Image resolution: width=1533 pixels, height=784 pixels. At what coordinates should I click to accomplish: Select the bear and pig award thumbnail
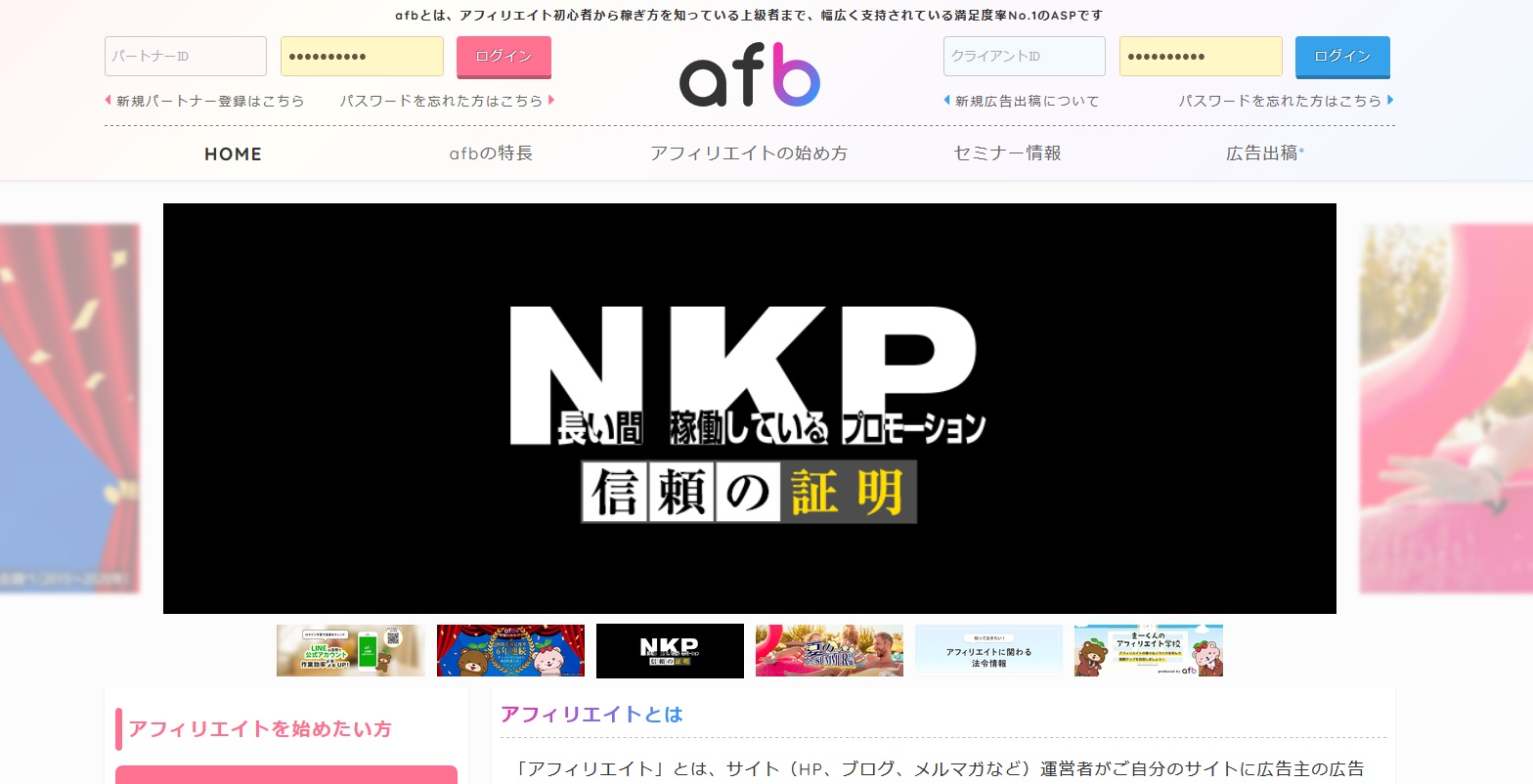click(510, 651)
